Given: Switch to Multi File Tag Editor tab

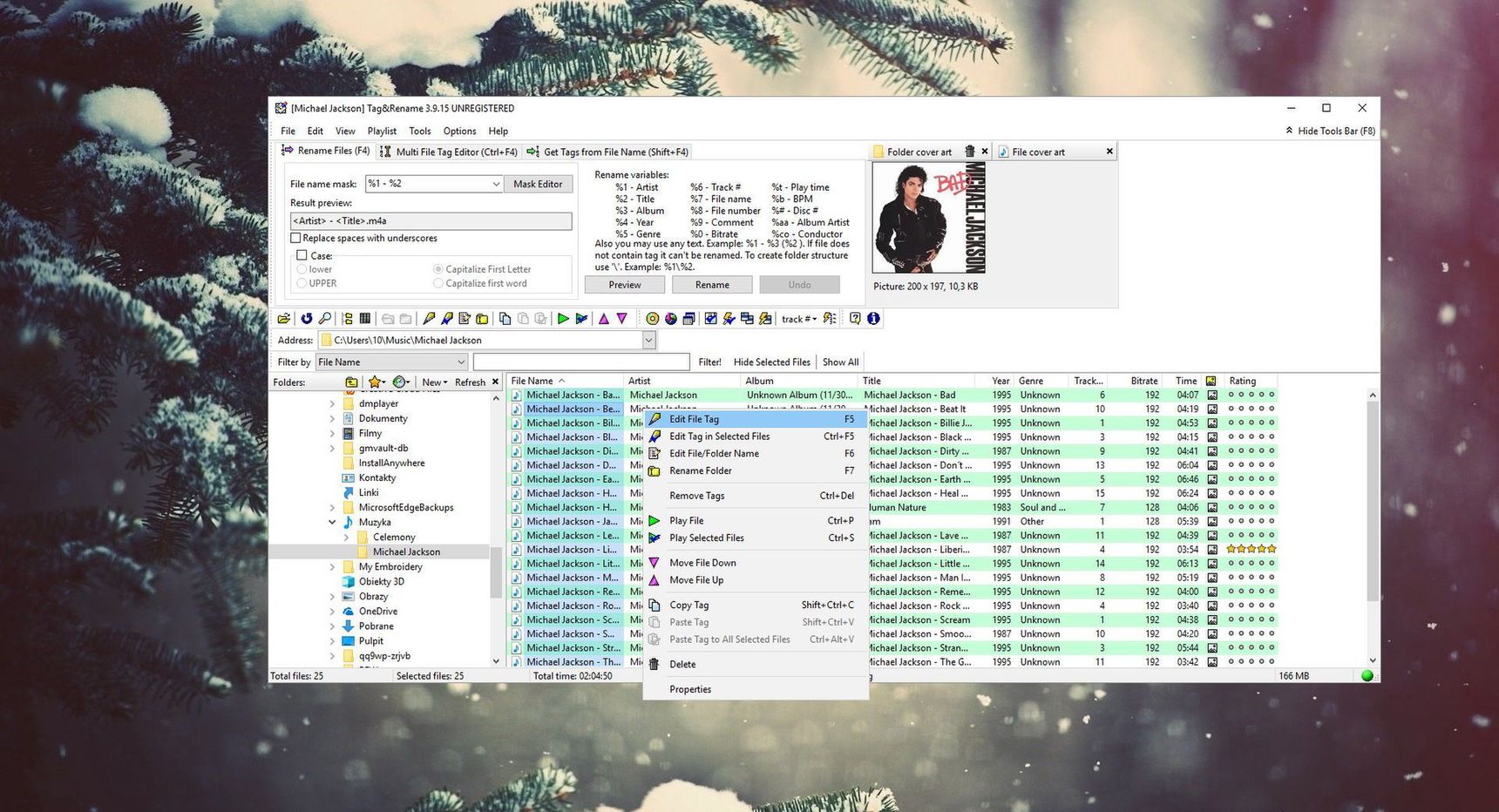Looking at the screenshot, I should pyautogui.click(x=449, y=152).
